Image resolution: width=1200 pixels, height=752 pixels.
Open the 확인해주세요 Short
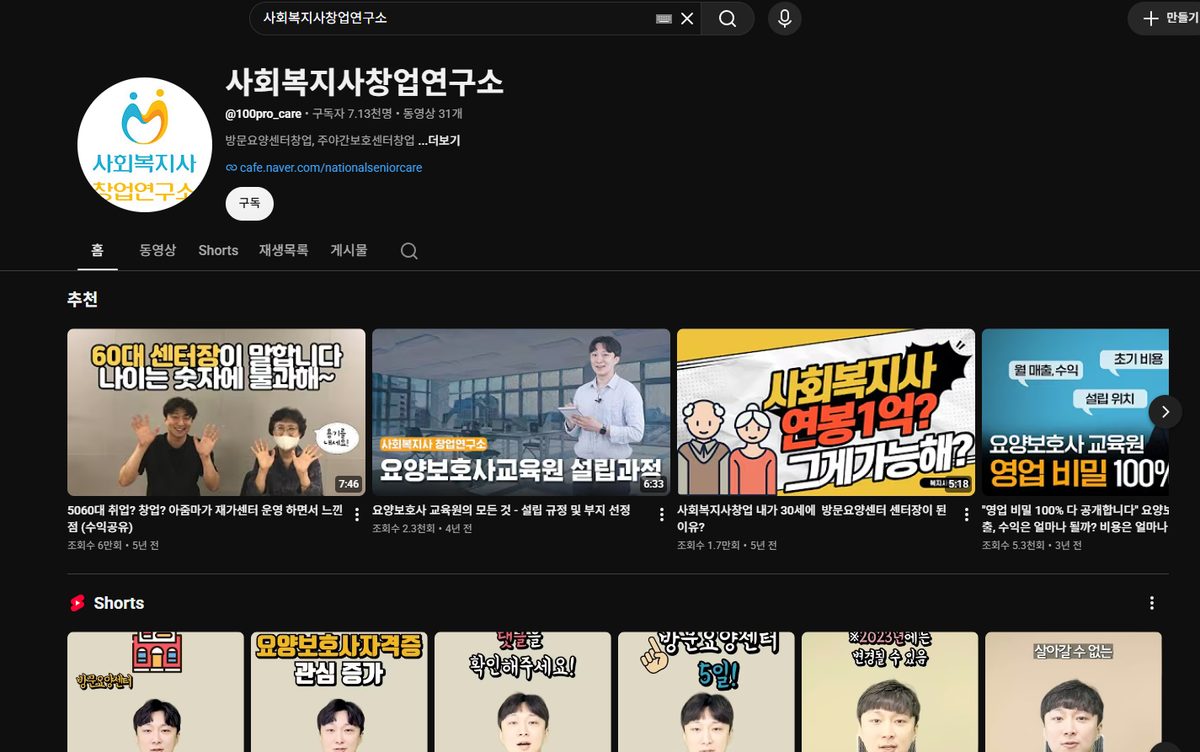[522, 692]
